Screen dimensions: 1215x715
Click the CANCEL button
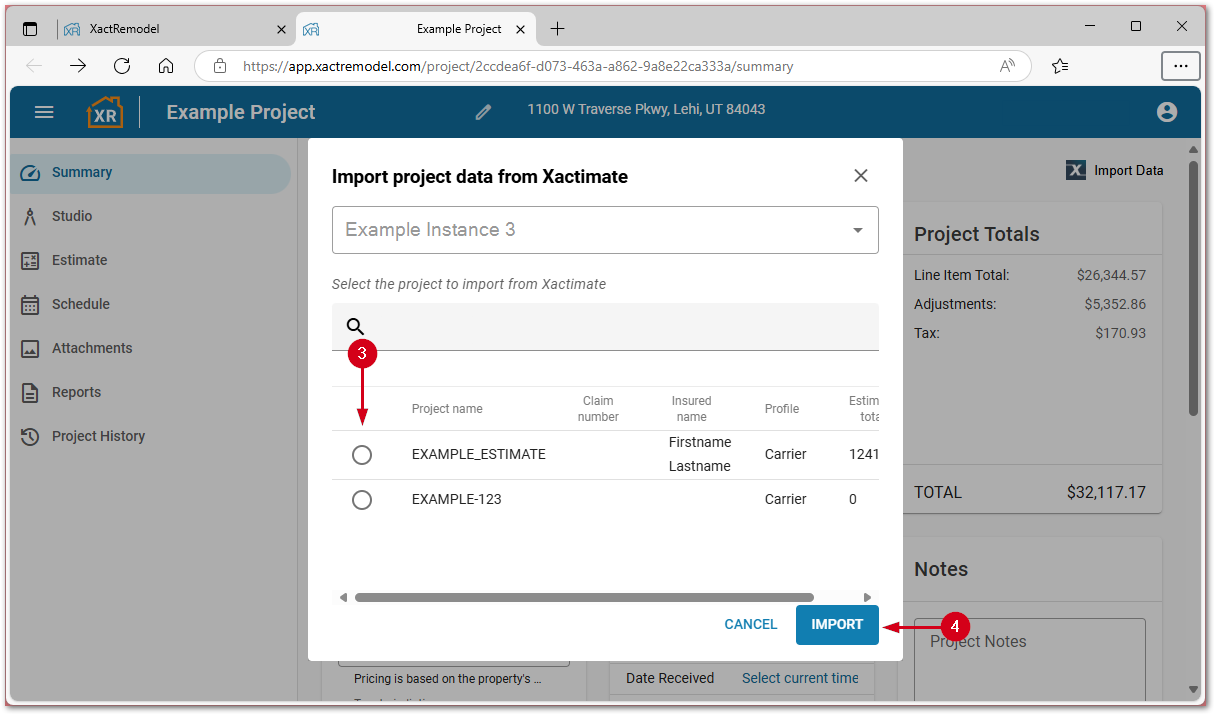751,625
